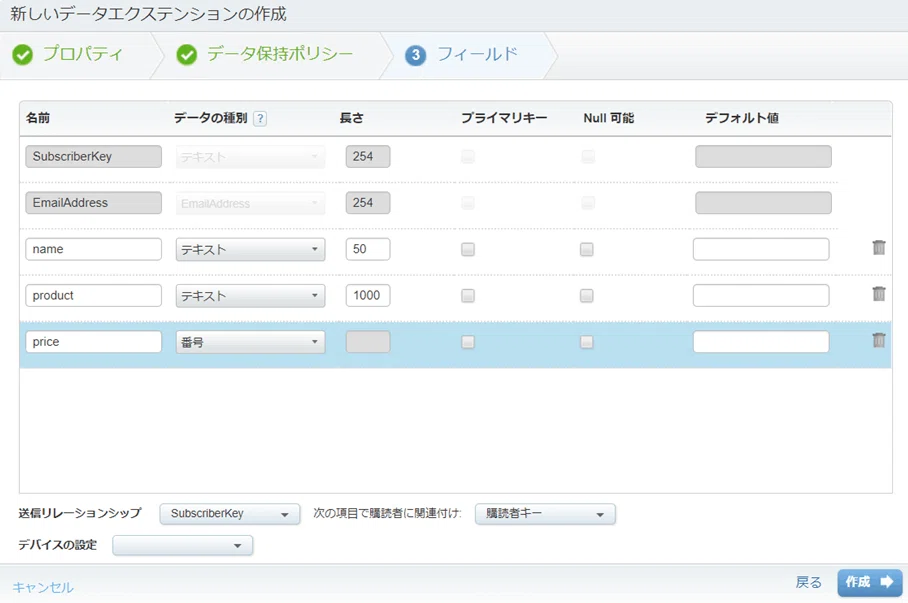
Task: Toggle primary key checkbox for product row
Action: click(468, 295)
